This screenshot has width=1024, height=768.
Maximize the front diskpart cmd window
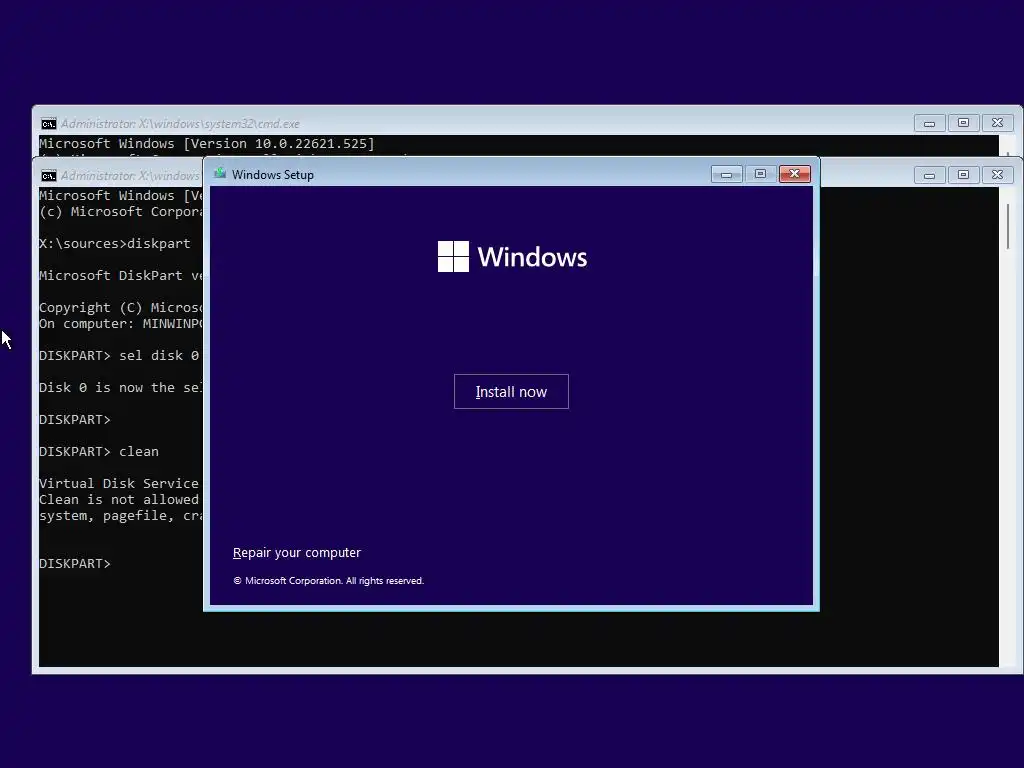tap(963, 174)
